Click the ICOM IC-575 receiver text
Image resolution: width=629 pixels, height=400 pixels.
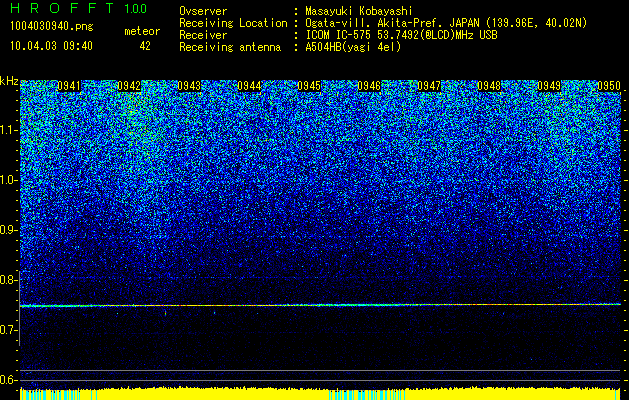401,35
